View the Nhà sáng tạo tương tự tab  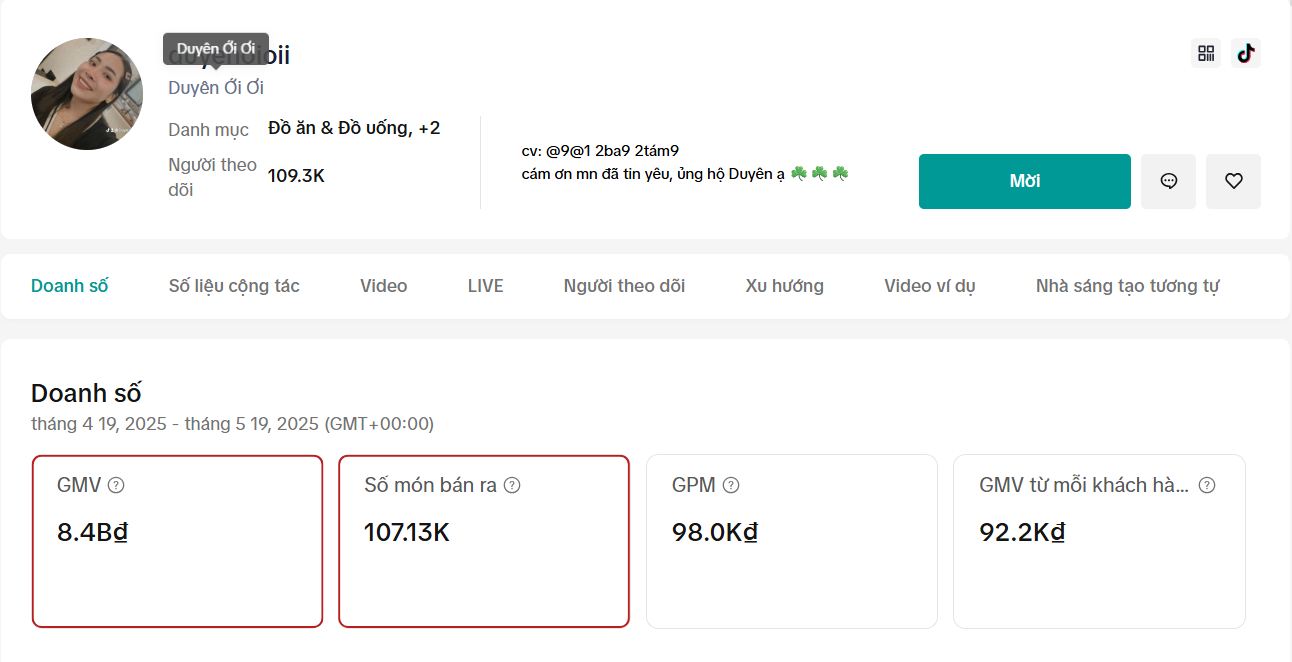(x=1127, y=286)
